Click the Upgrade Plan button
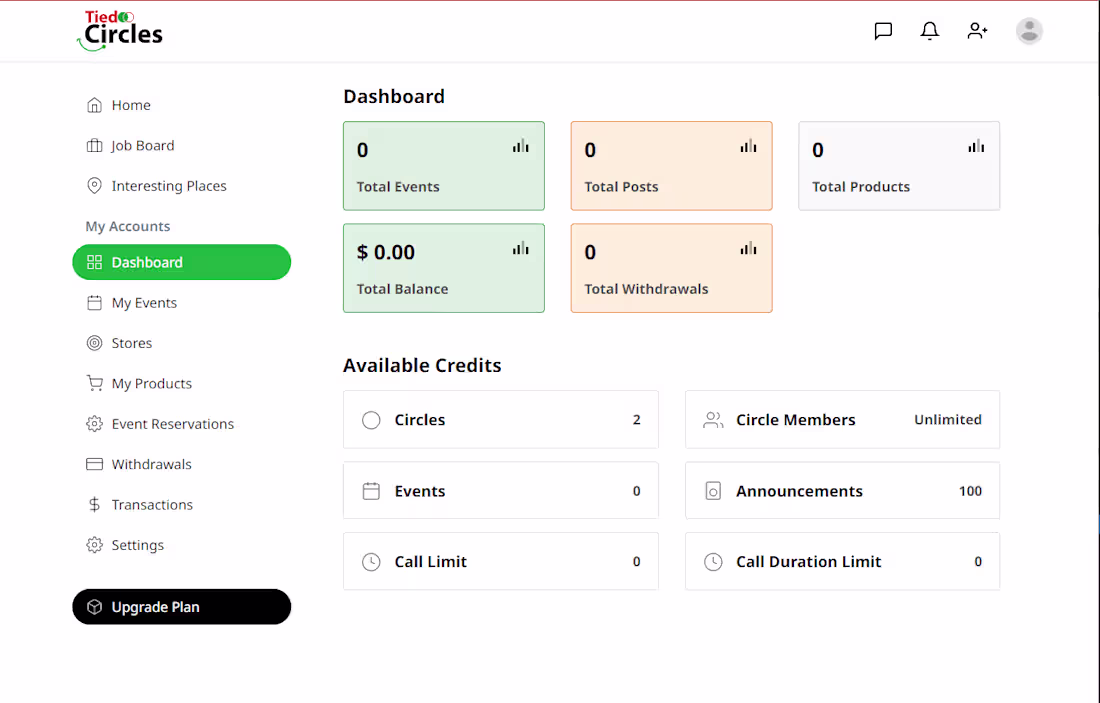Image resolution: width=1100 pixels, height=703 pixels. (181, 606)
